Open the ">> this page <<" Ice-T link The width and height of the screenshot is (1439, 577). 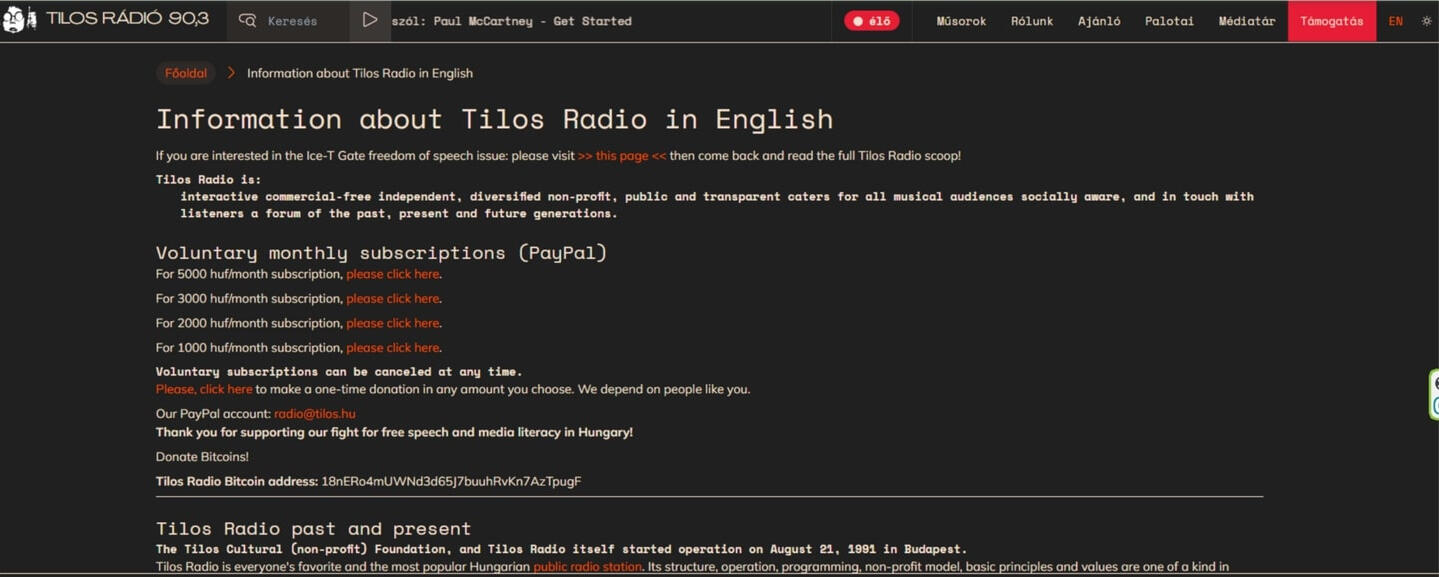[x=619, y=155]
